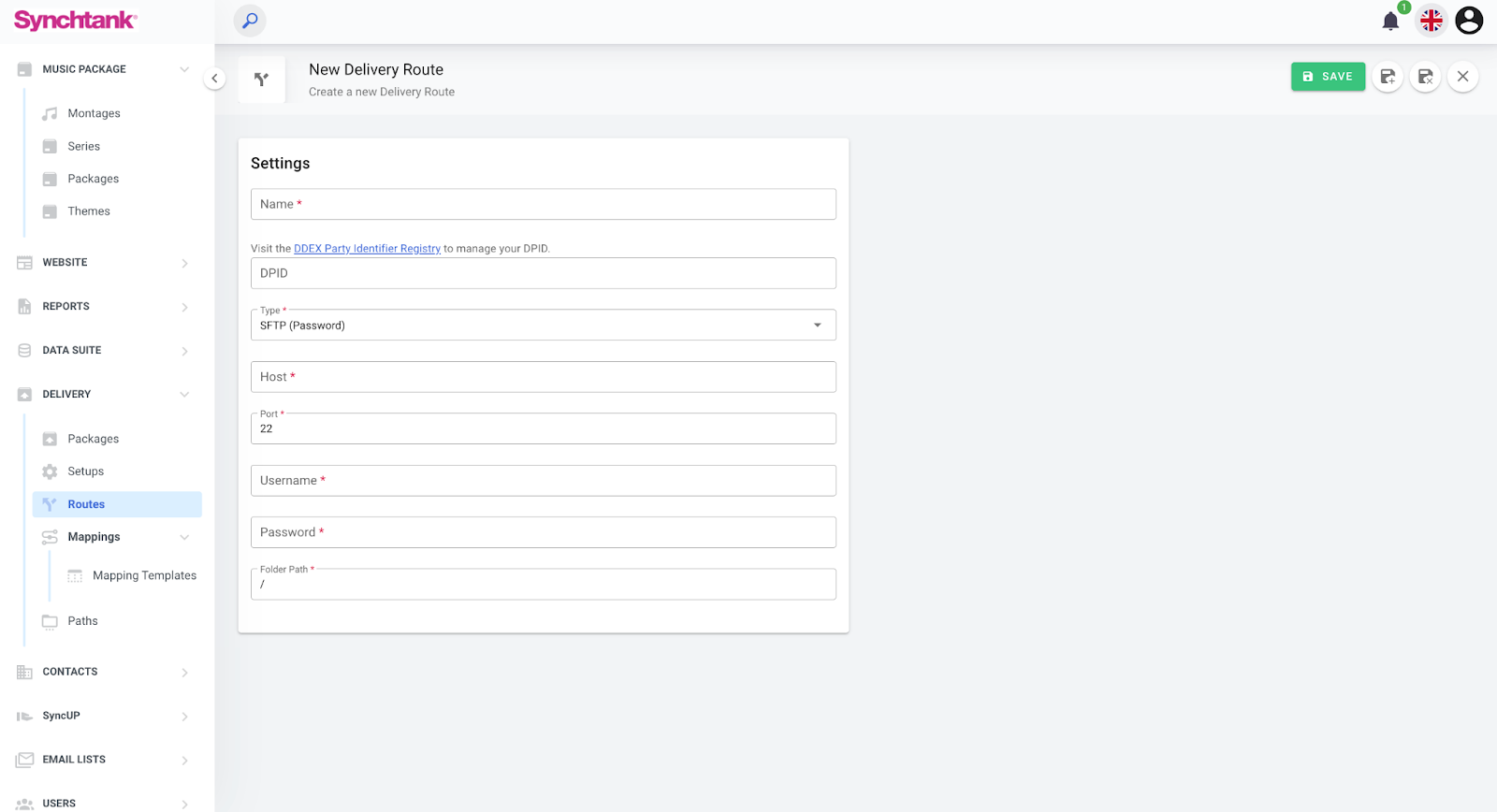1497x812 pixels.
Task: Open the DDEX Party Identifier Registry link
Action: [x=367, y=249]
